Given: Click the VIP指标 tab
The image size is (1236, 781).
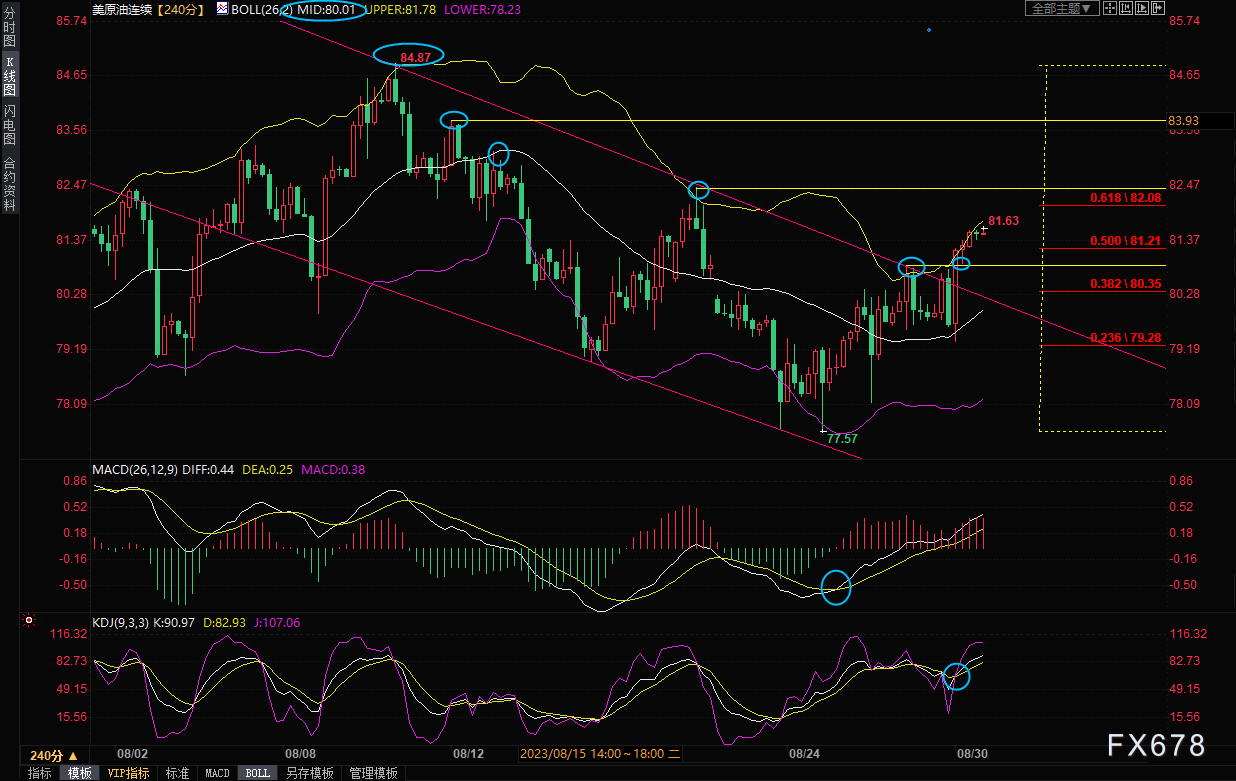Looking at the screenshot, I should (x=128, y=773).
